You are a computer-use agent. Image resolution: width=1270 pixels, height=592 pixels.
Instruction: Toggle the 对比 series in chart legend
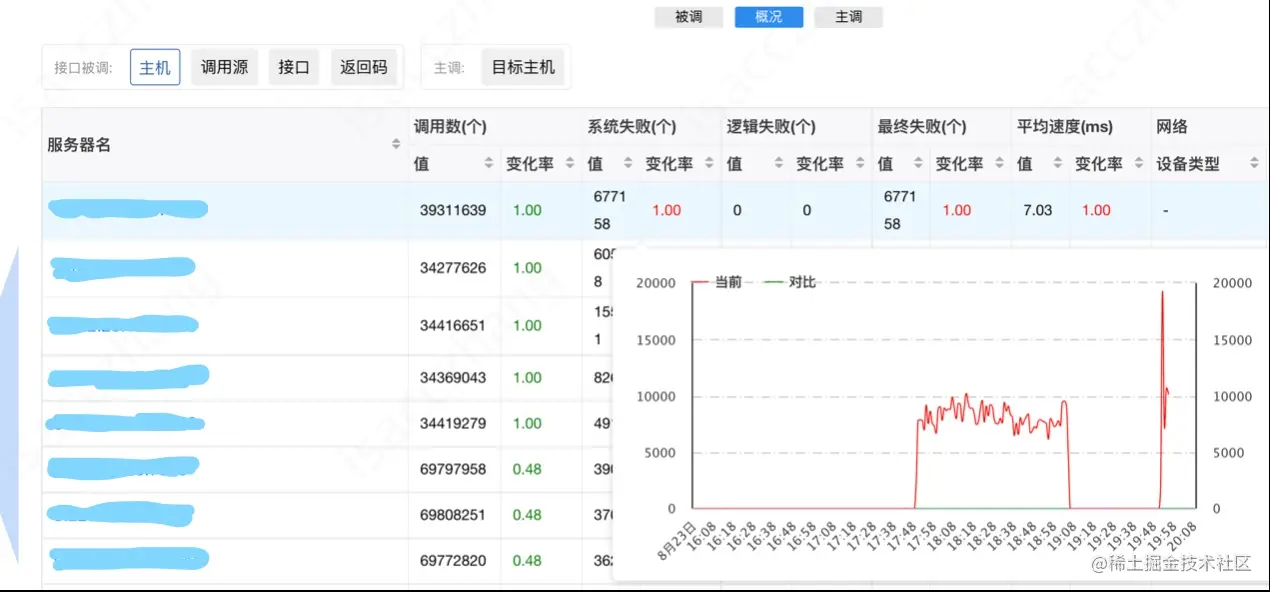click(x=791, y=282)
